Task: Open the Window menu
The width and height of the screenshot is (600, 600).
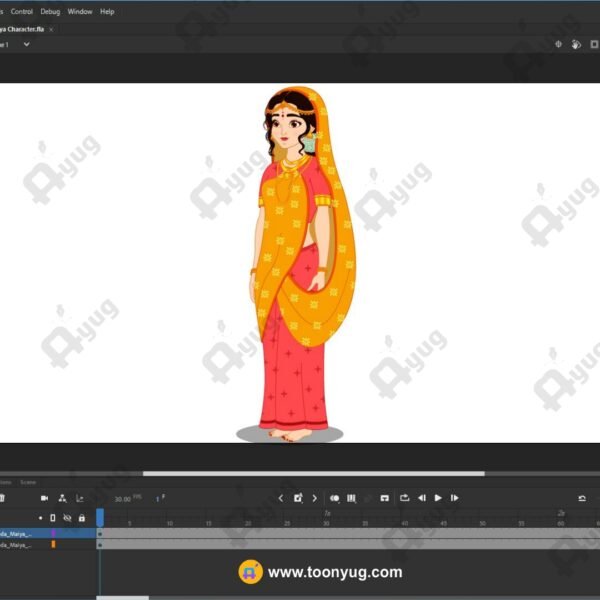Action: pyautogui.click(x=80, y=11)
